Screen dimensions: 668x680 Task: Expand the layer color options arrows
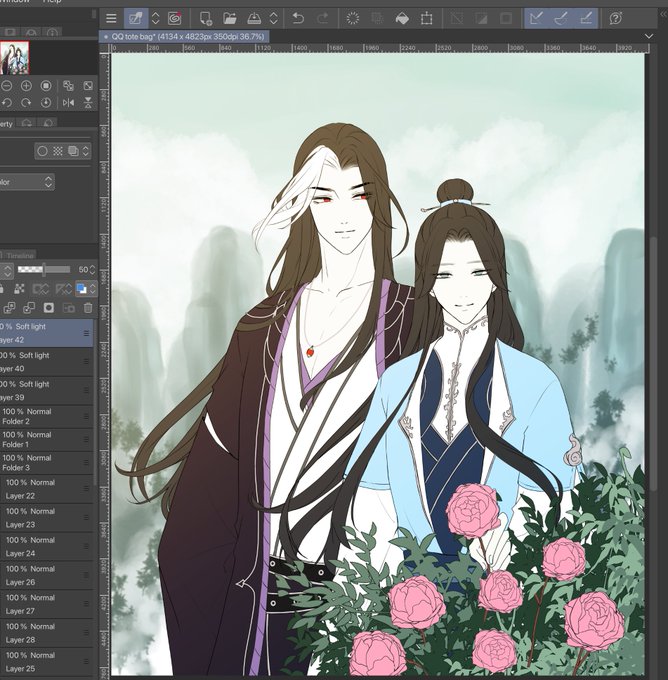[92, 288]
